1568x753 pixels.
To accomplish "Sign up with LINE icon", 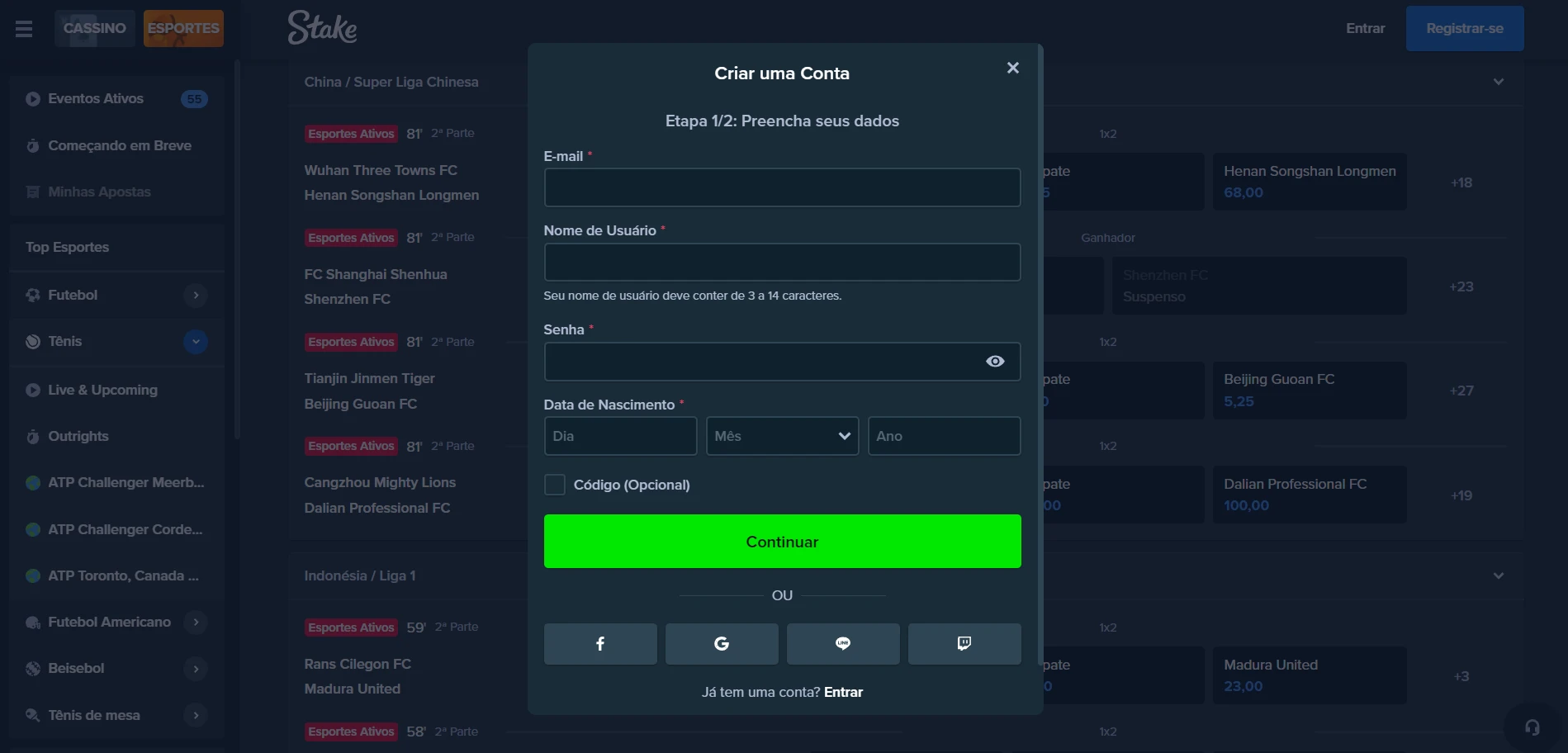I will pos(843,644).
